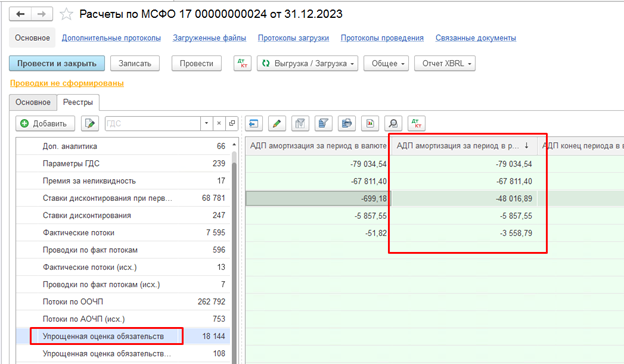The image size is (624, 364).
Task: Select Доп. аналитика registry row
Action: pos(123,146)
